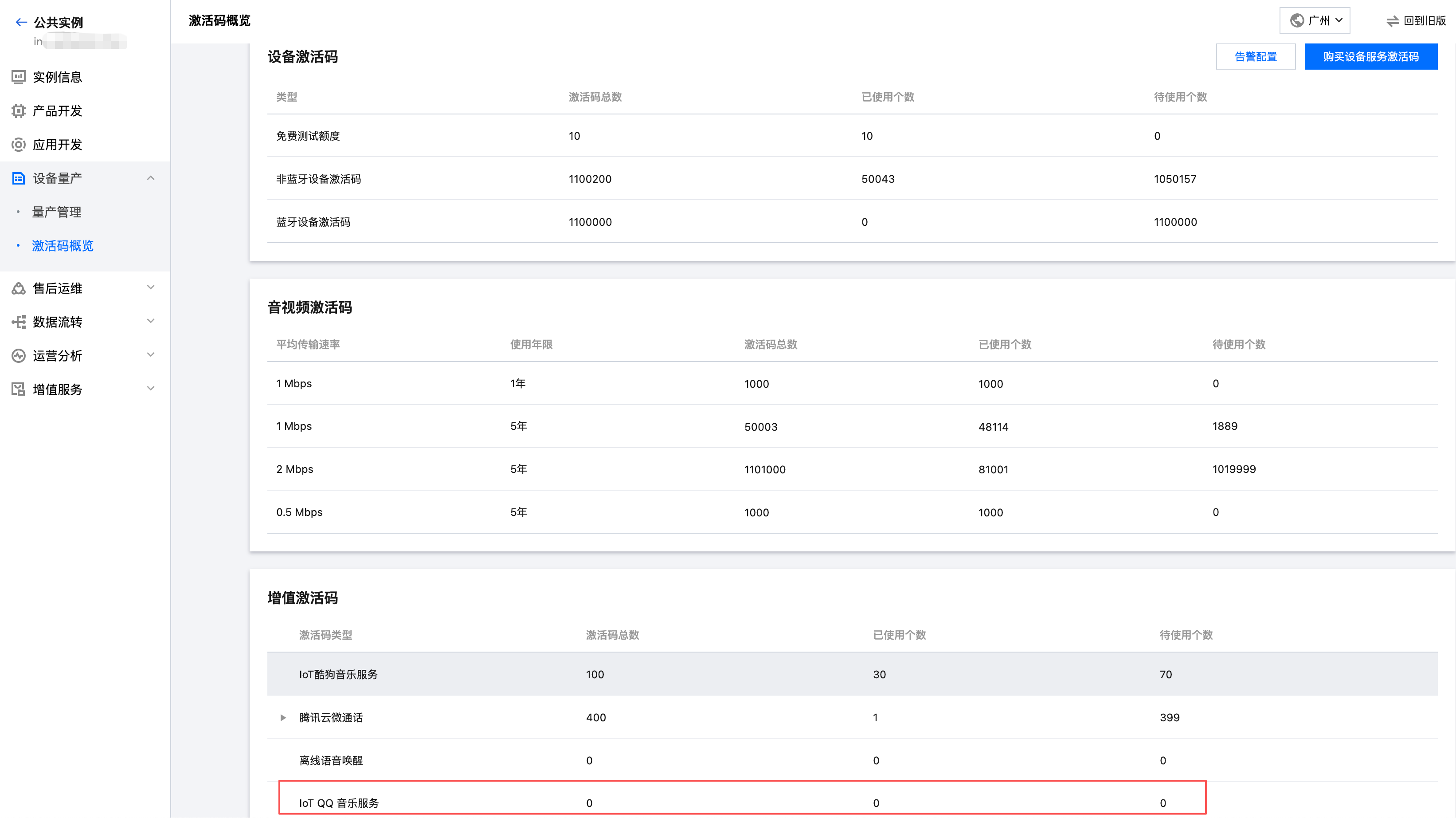This screenshot has height=818, width=1456.
Task: Click the 实例信息 monitor icon
Action: (x=19, y=77)
